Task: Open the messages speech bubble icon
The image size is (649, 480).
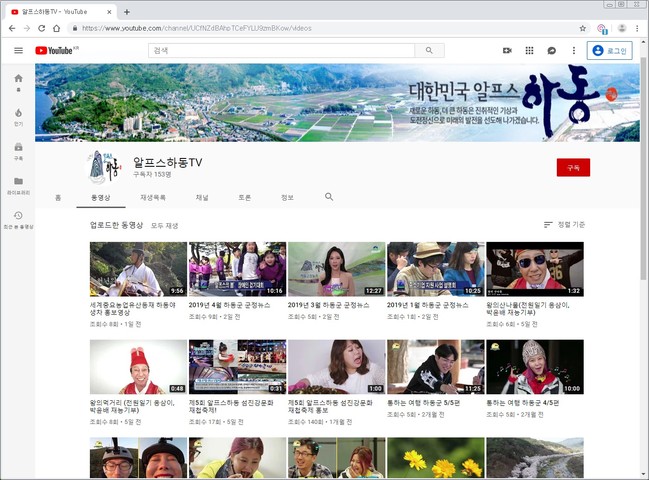Action: [x=551, y=50]
